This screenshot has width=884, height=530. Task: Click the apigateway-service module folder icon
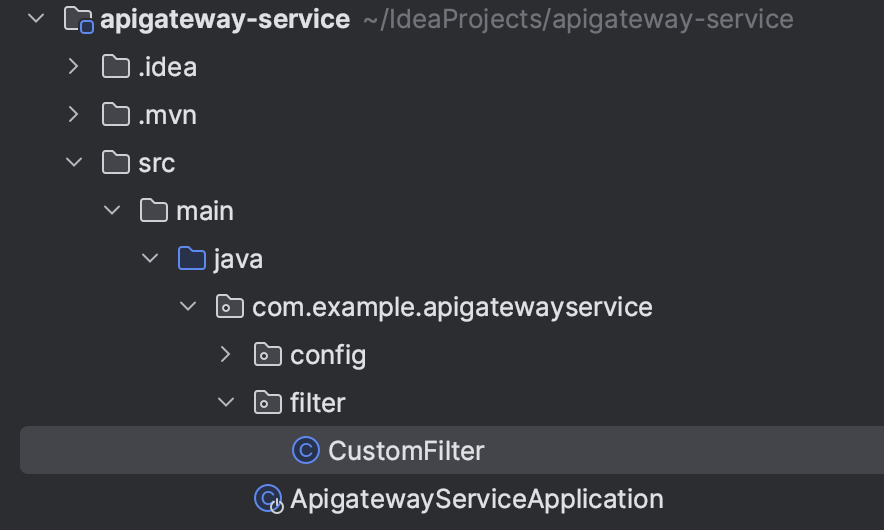tap(78, 19)
